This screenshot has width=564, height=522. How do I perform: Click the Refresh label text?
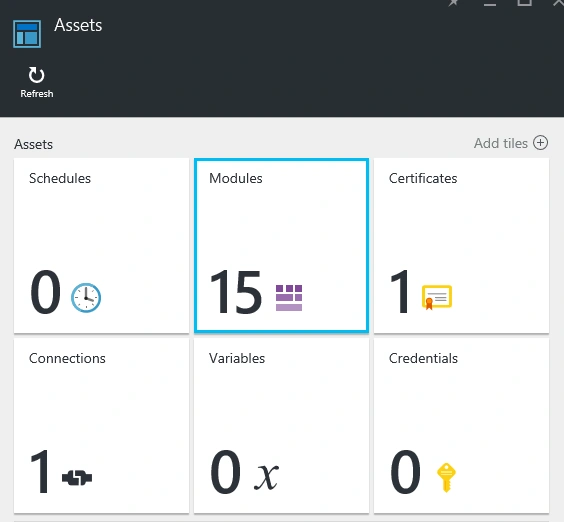37,94
